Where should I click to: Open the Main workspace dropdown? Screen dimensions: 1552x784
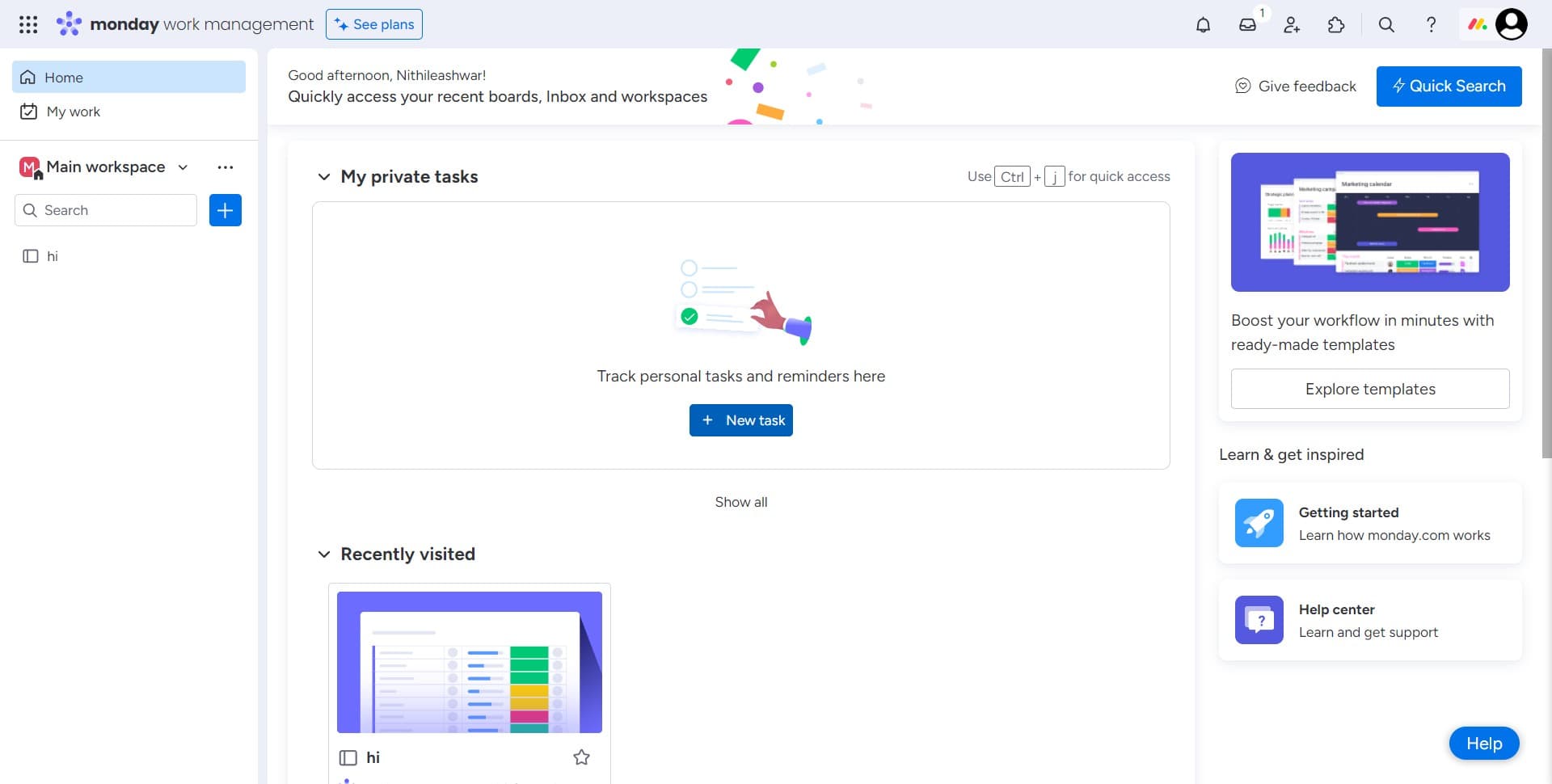coord(182,167)
